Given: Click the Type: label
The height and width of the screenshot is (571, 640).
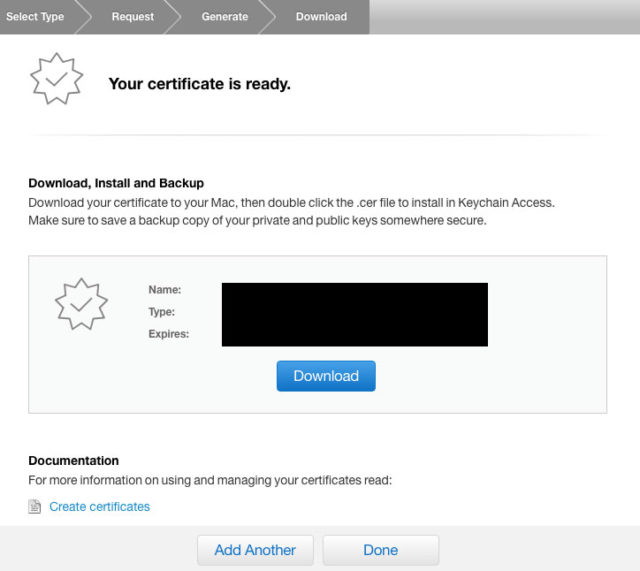Looking at the screenshot, I should [x=162, y=312].
